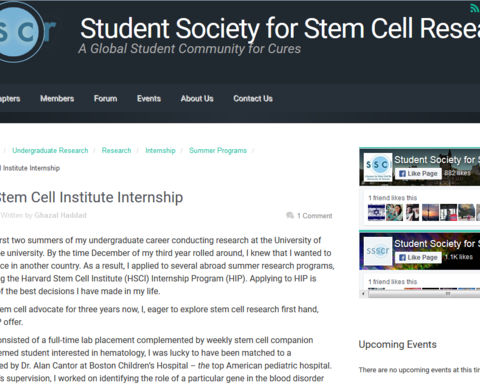Viewport: 480px width, 385px height.
Task: Open the Contact Us menu item
Action: point(253,99)
